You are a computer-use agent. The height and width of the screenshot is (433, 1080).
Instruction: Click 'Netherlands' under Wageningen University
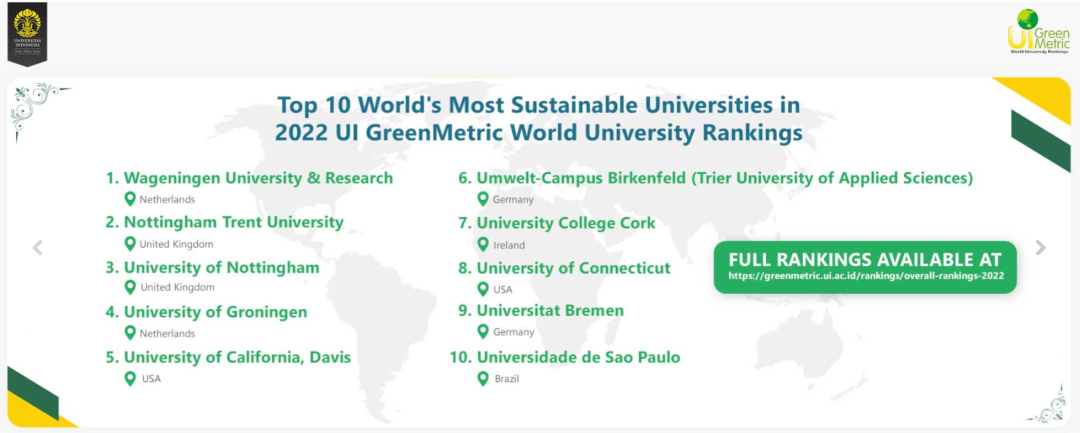[x=167, y=200]
